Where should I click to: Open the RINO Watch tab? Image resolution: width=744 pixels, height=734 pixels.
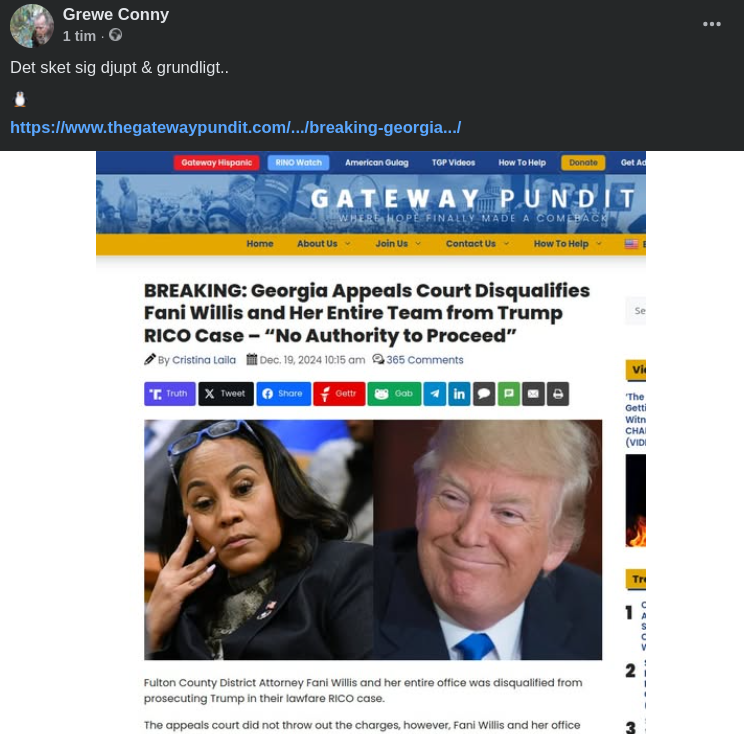point(298,163)
